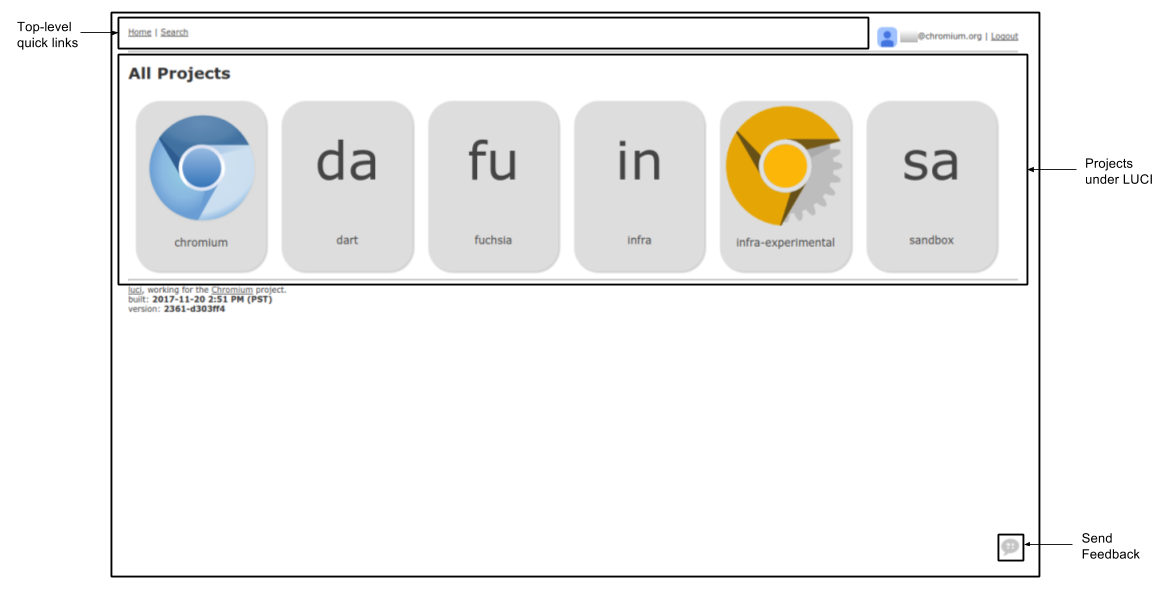Select the 'da' dart project tile
The width and height of the screenshot is (1167, 600).
(348, 187)
